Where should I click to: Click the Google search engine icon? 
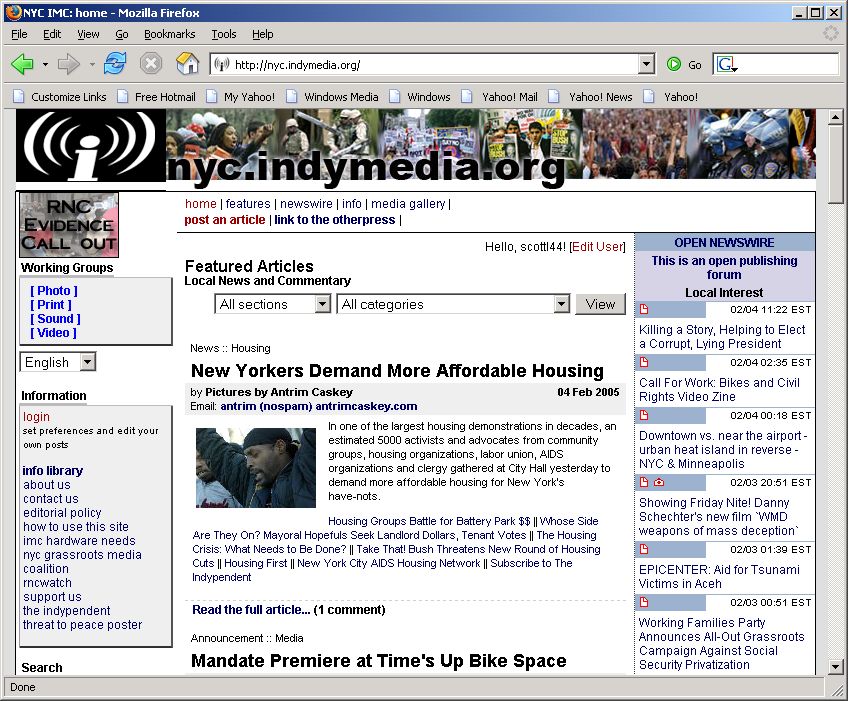[x=726, y=64]
